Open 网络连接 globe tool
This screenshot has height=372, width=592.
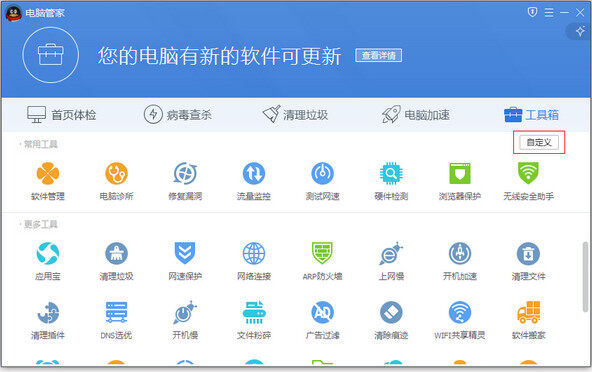tap(254, 261)
